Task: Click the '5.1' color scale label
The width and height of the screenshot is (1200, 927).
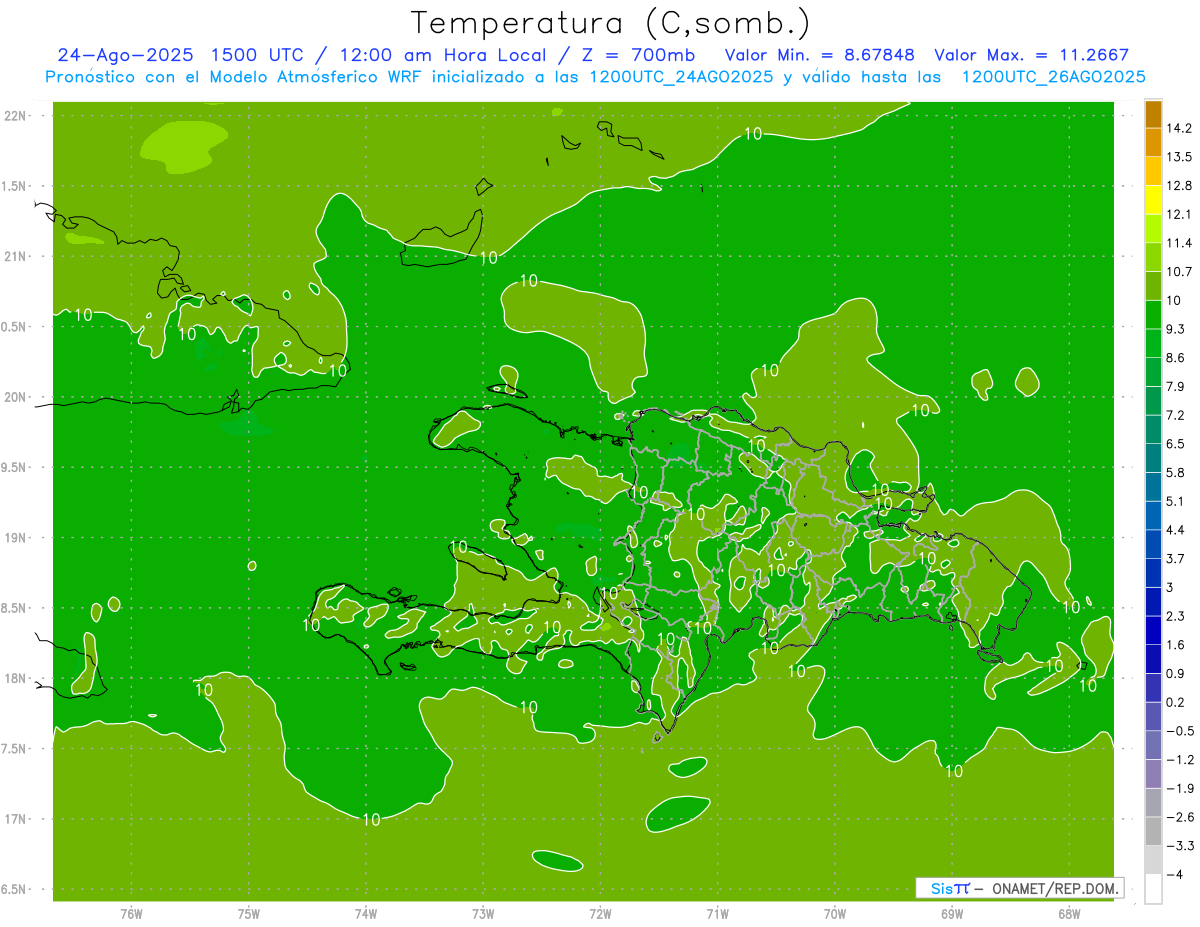Action: click(1176, 501)
